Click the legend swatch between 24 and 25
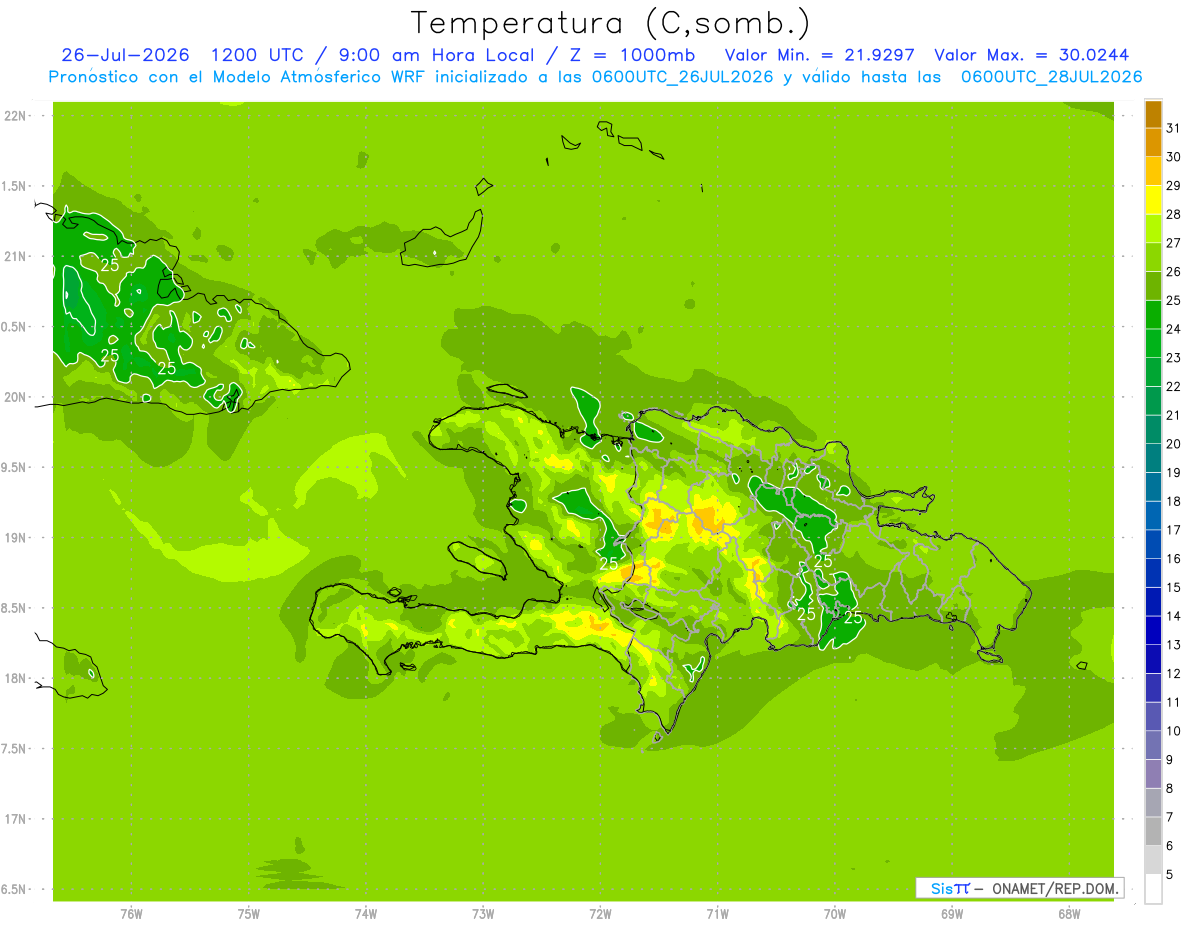 click(x=1153, y=314)
